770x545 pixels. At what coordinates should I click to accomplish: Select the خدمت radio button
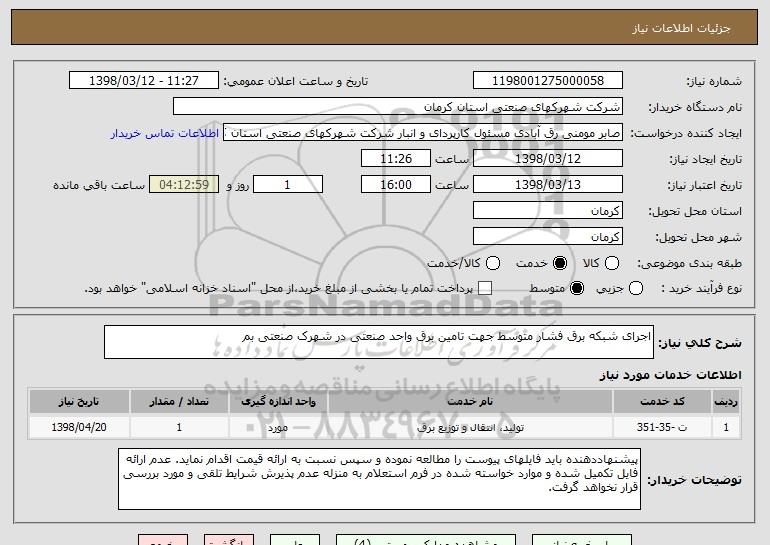559,263
